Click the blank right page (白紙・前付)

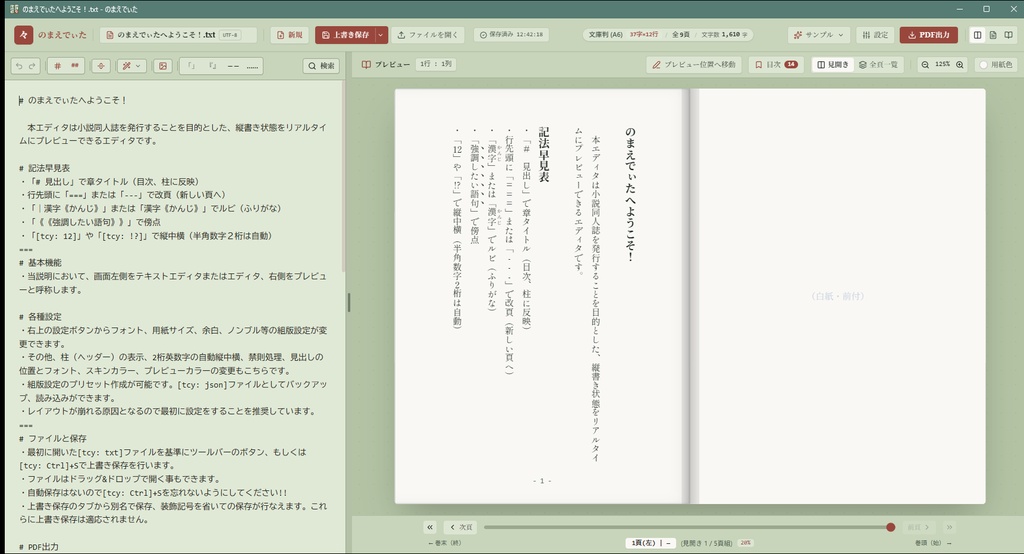[838, 296]
